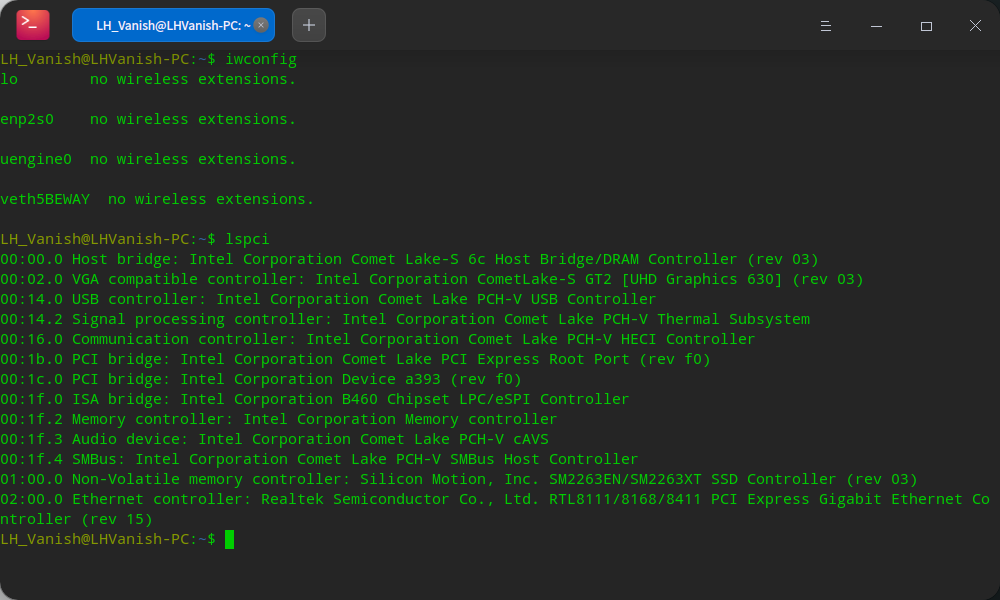1000x600 pixels.
Task: Click the VGA compatible controller line
Action: tap(431, 279)
